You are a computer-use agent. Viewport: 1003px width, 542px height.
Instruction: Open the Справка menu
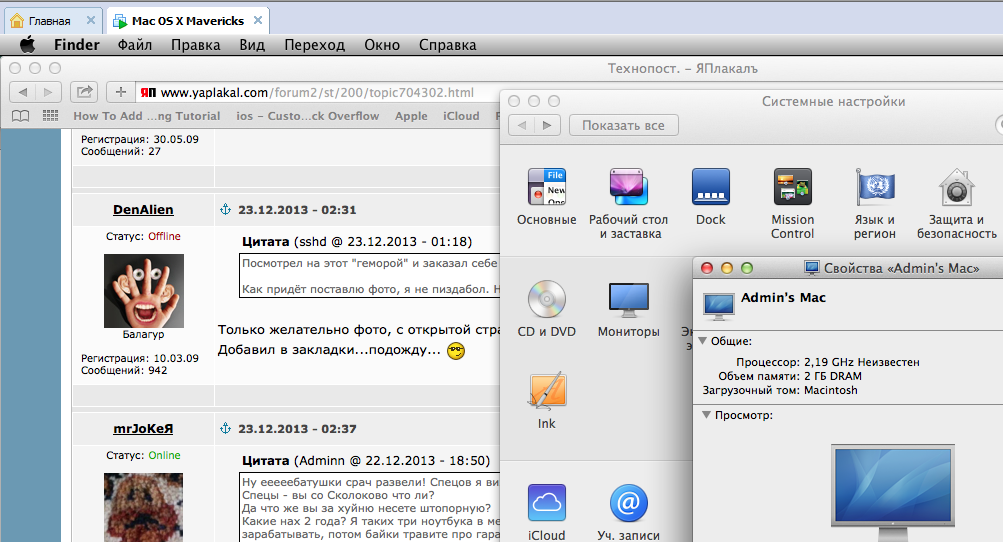pyautogui.click(x=448, y=45)
